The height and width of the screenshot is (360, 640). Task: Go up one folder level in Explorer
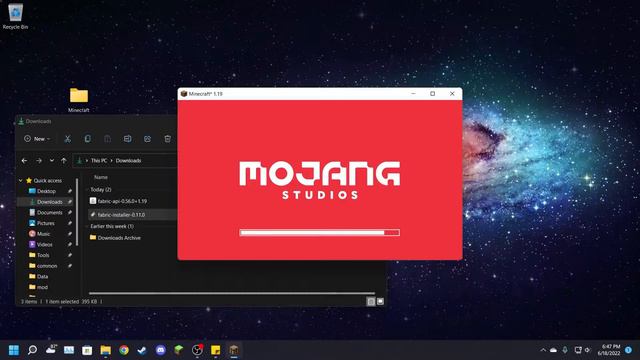[x=64, y=161]
